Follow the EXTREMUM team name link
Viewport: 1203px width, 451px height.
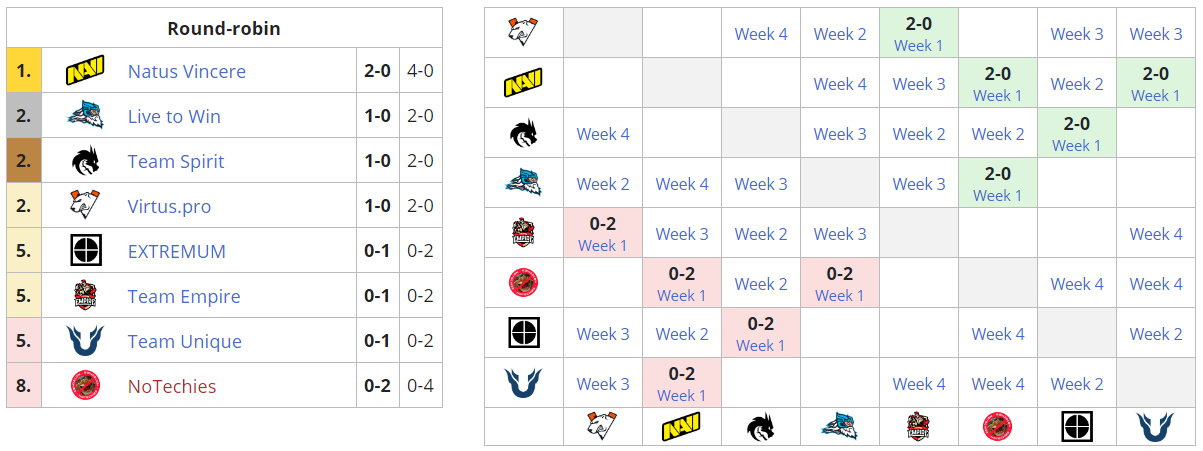coord(177,252)
